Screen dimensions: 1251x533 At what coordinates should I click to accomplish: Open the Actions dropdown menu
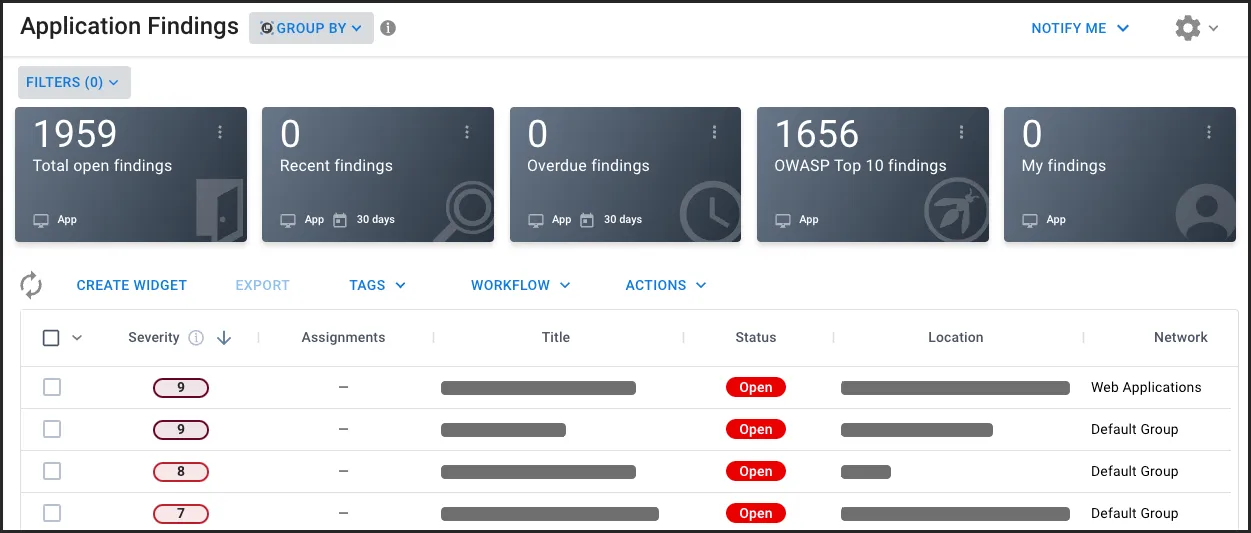665,285
